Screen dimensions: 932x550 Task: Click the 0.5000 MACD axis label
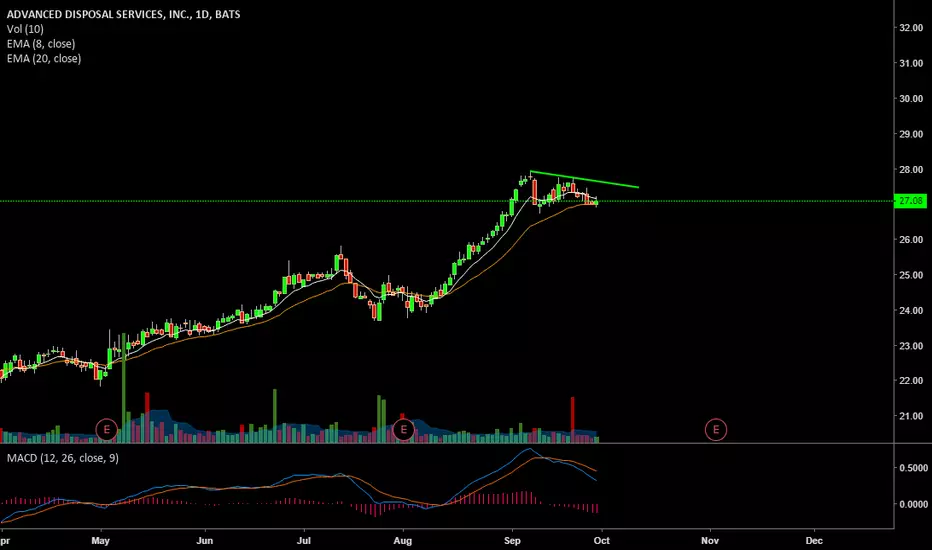coord(914,468)
